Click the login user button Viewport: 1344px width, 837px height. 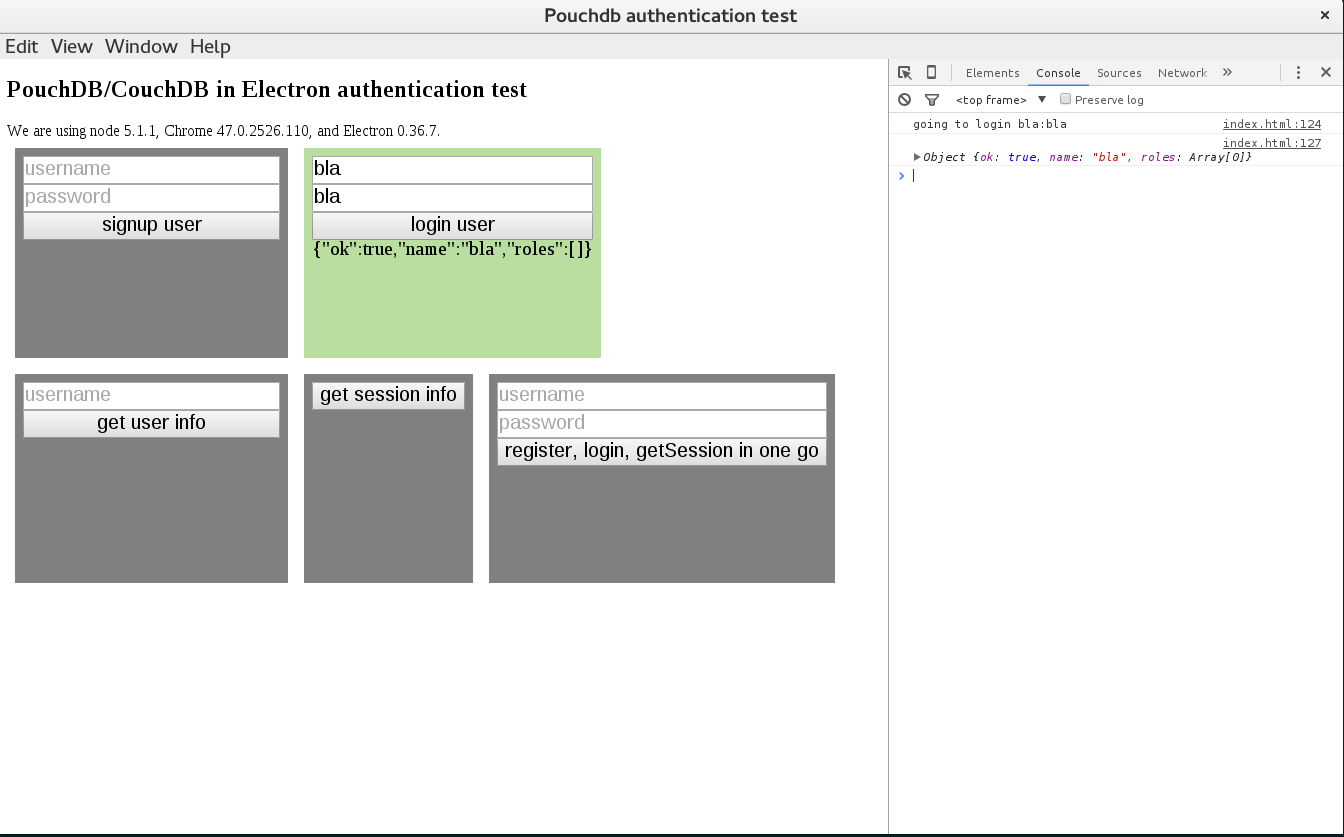[x=453, y=225]
